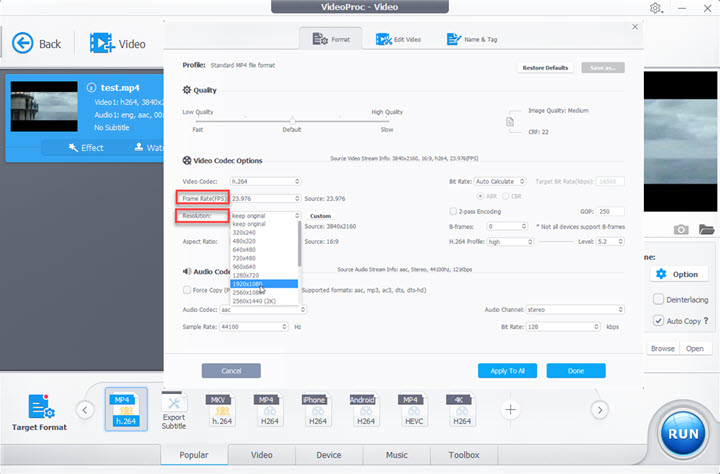720x474 pixels.
Task: Open the Sample Rate 44100 dropdown
Action: pos(253,327)
